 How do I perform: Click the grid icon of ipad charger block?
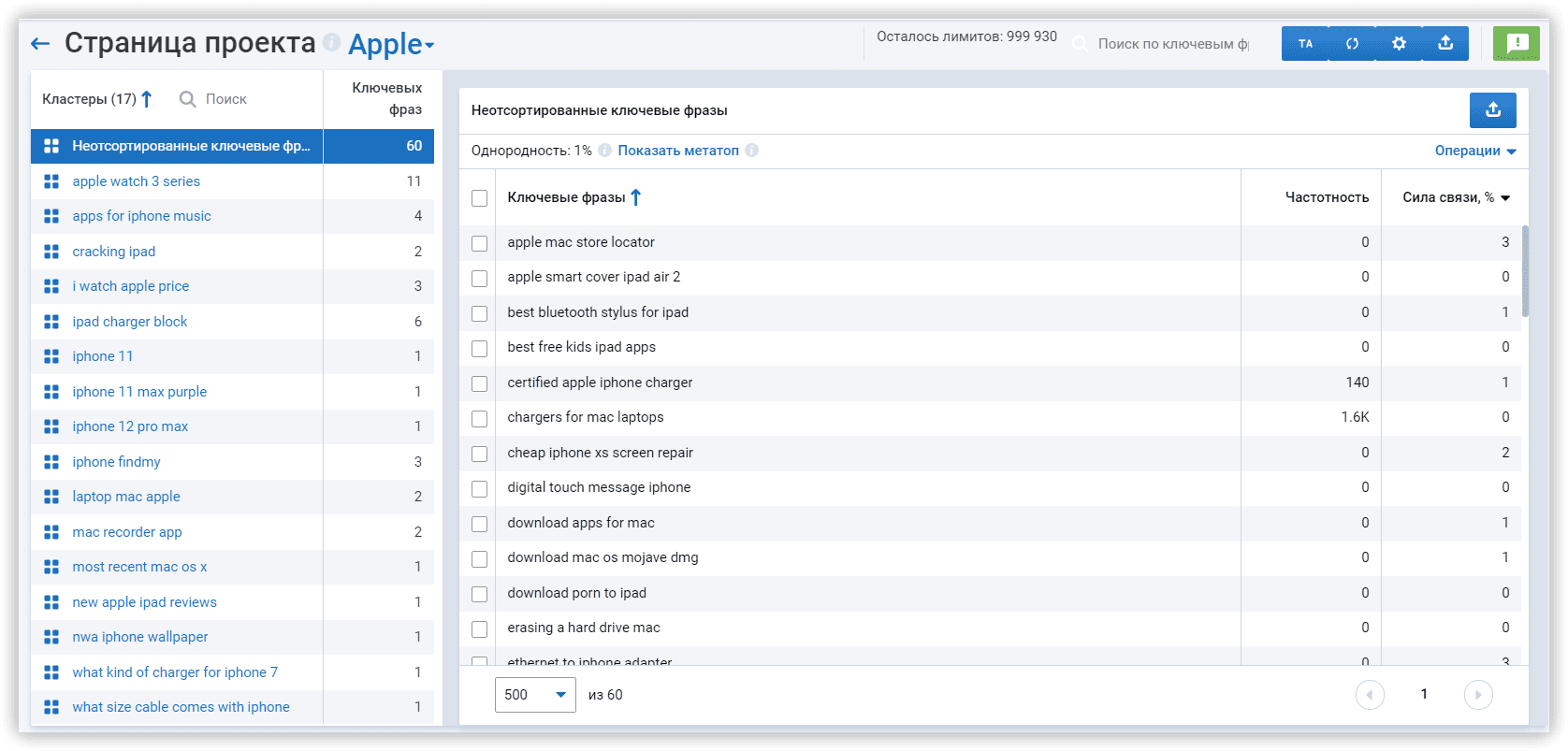click(x=51, y=322)
